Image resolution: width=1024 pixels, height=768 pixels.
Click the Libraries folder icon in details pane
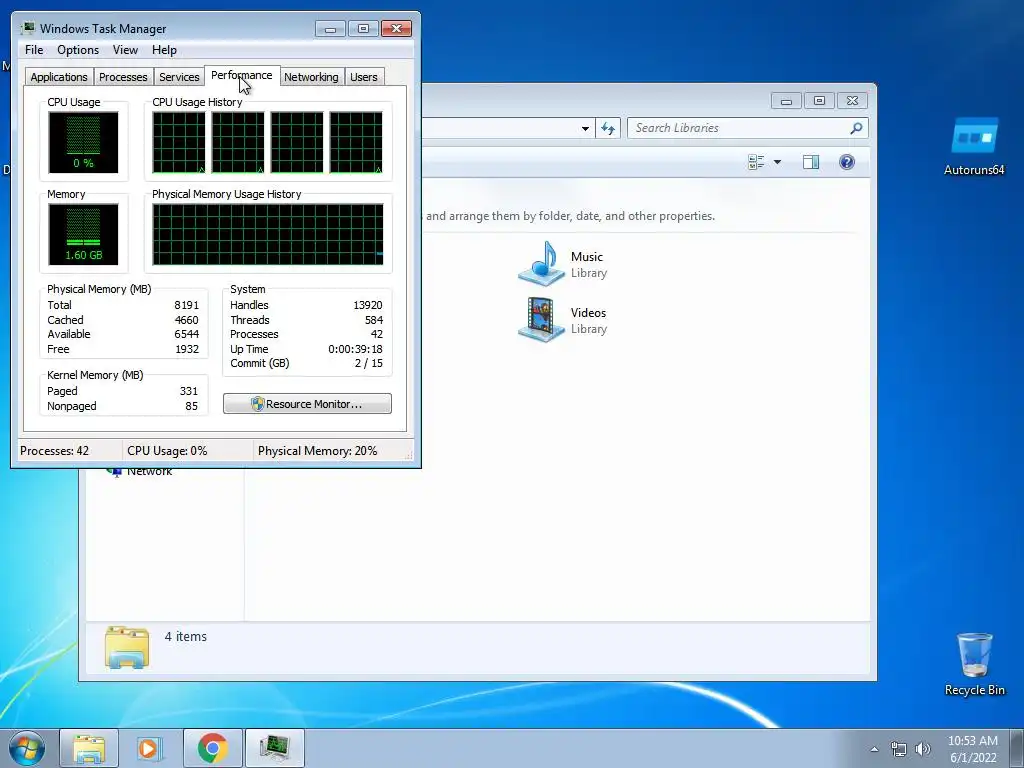click(127, 647)
